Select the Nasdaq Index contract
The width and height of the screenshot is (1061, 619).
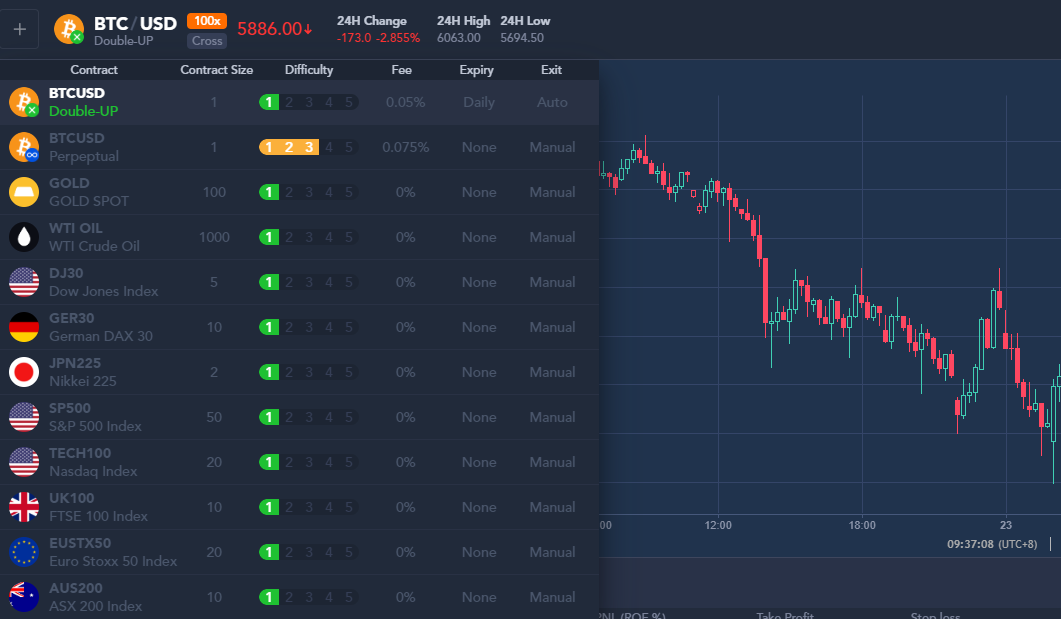pos(299,462)
